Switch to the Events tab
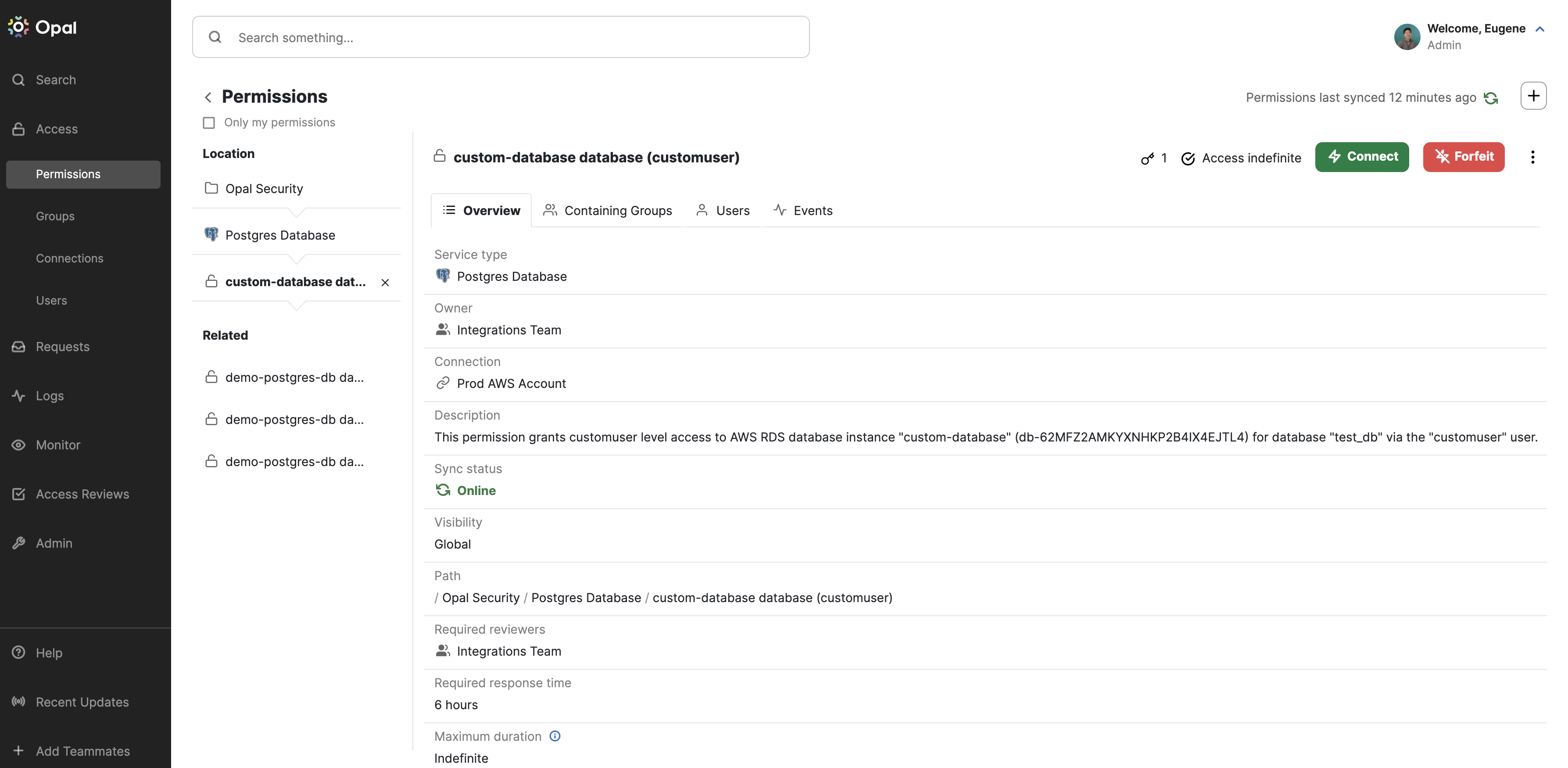 point(803,211)
